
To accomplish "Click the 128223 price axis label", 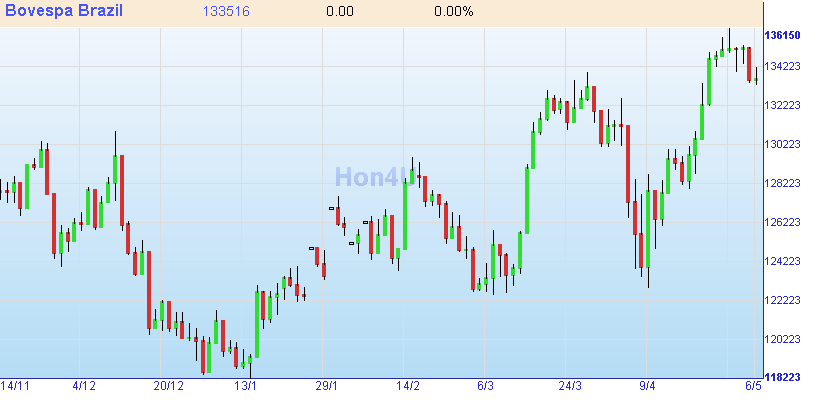I will (x=782, y=183).
